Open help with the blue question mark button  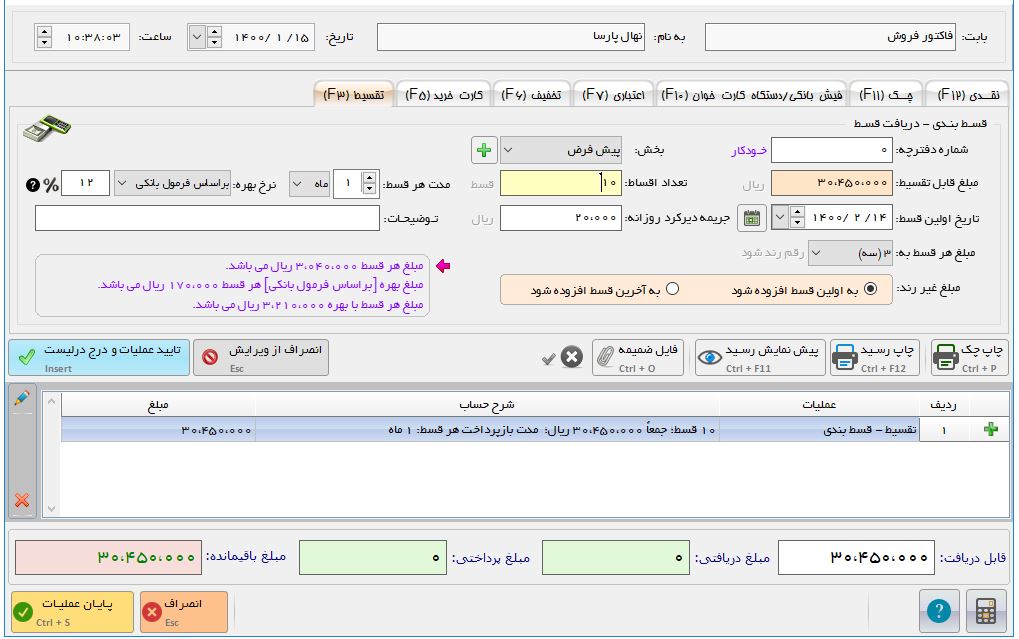(937, 611)
